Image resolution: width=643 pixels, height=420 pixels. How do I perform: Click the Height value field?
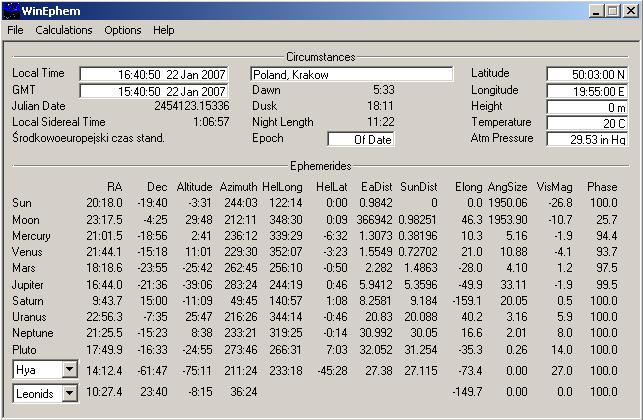587,107
